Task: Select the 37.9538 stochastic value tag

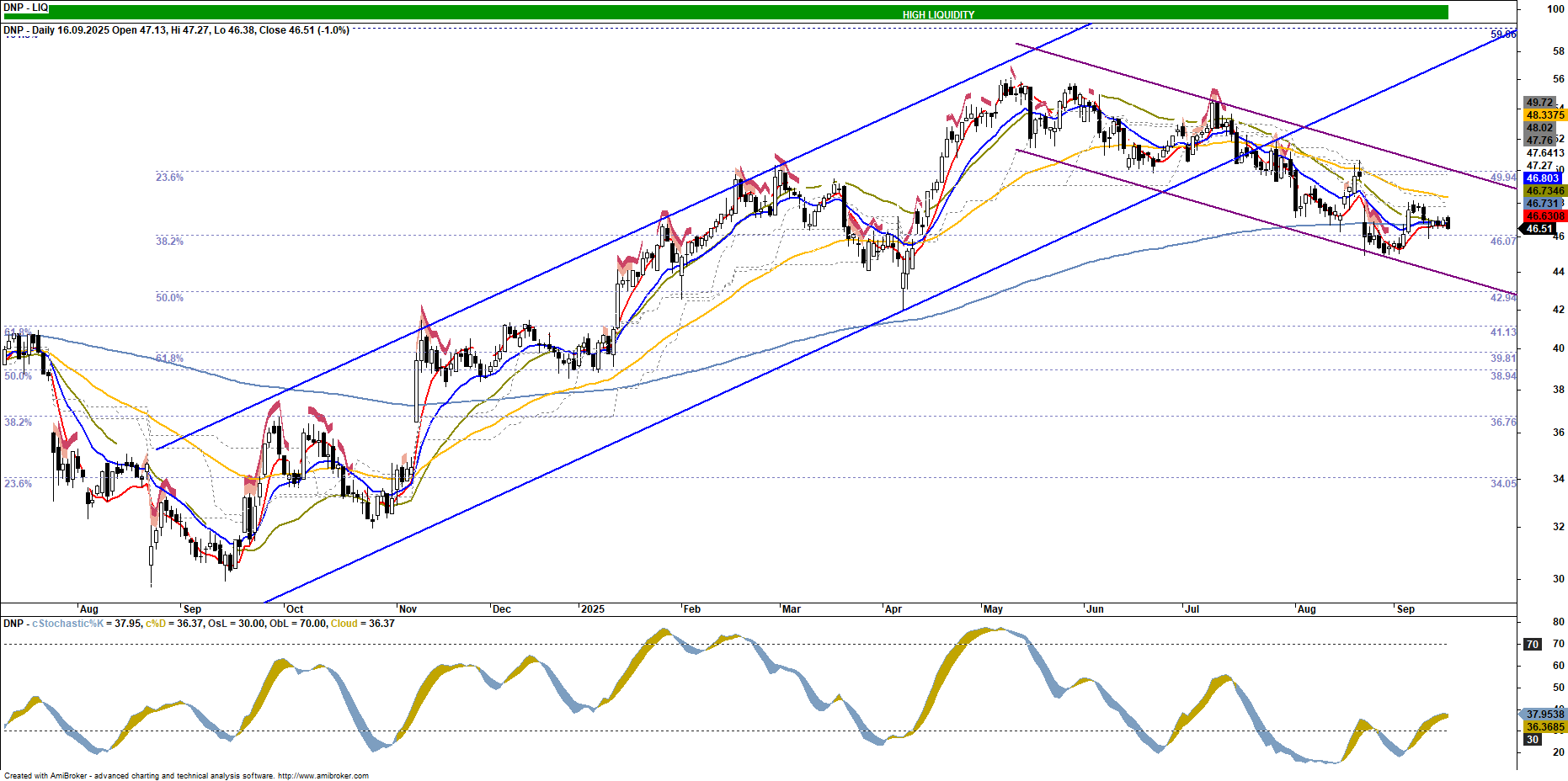Action: point(1545,715)
